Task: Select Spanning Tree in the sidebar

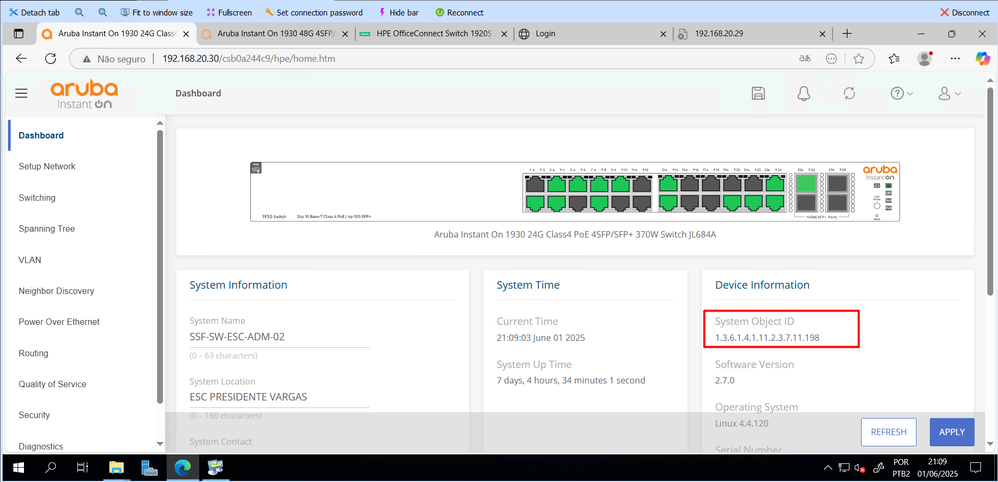Action: (46, 229)
